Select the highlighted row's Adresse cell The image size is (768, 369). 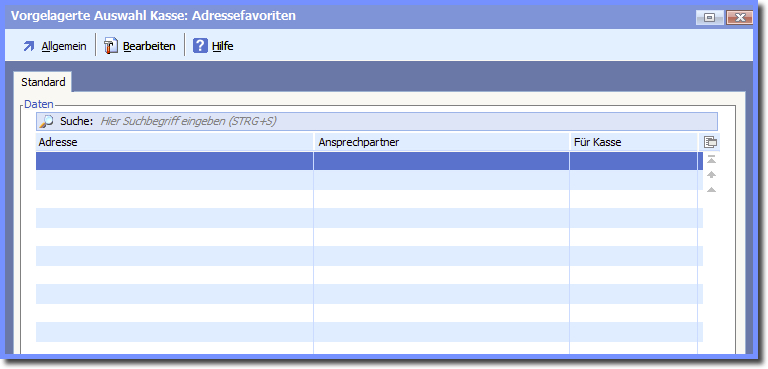coord(174,161)
